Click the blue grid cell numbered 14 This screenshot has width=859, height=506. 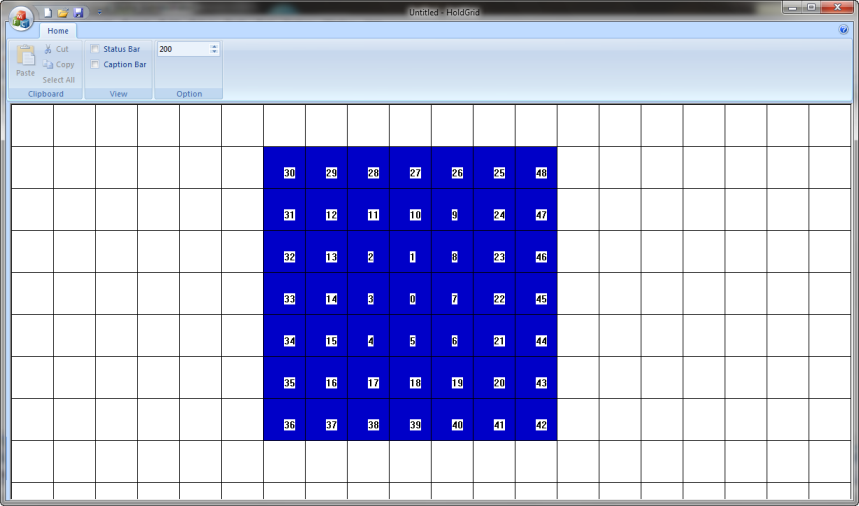click(x=327, y=294)
